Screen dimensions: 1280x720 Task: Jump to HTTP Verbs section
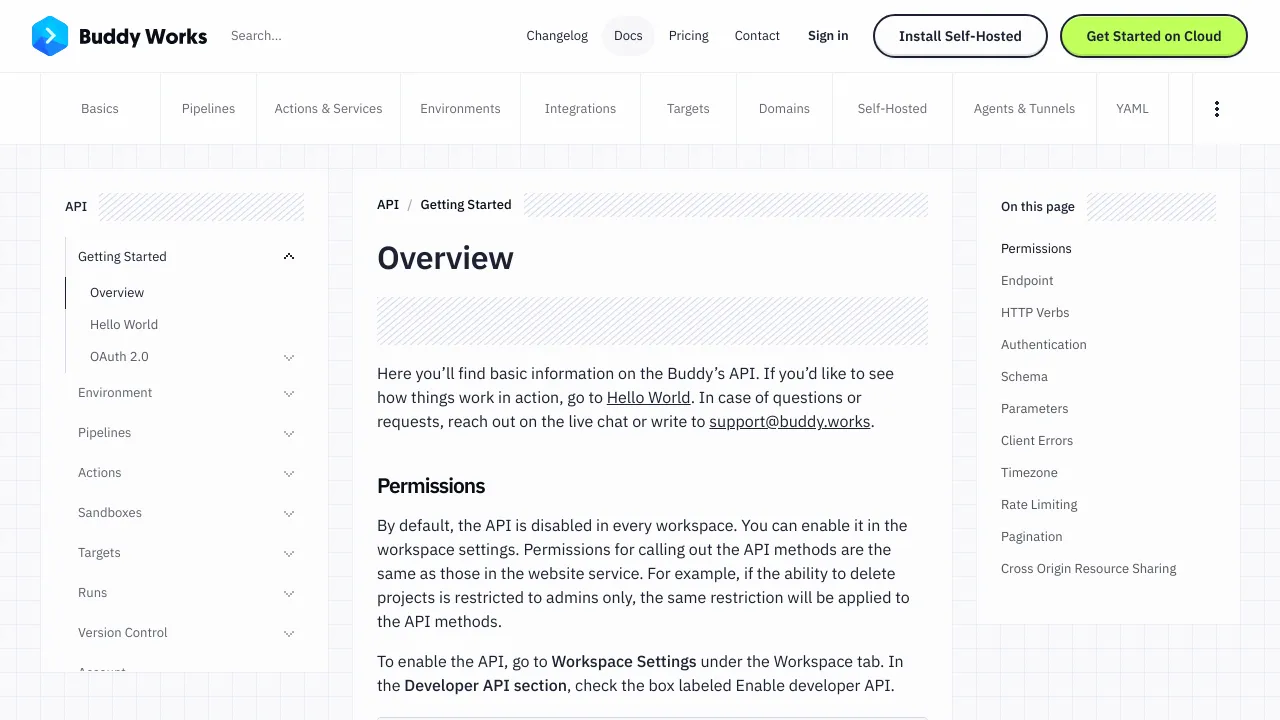[1035, 313]
